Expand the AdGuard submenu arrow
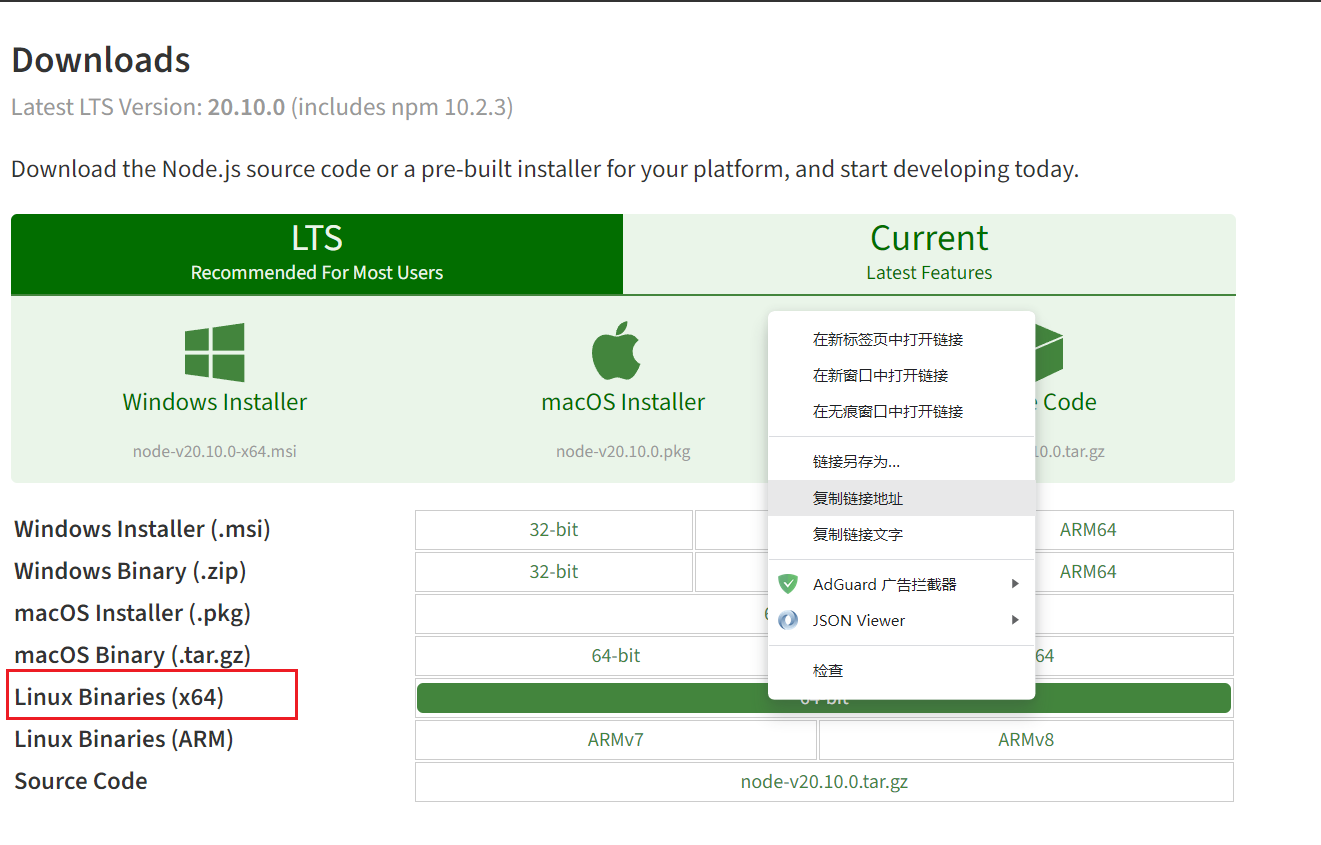This screenshot has height=845, width=1321. coord(1015,584)
